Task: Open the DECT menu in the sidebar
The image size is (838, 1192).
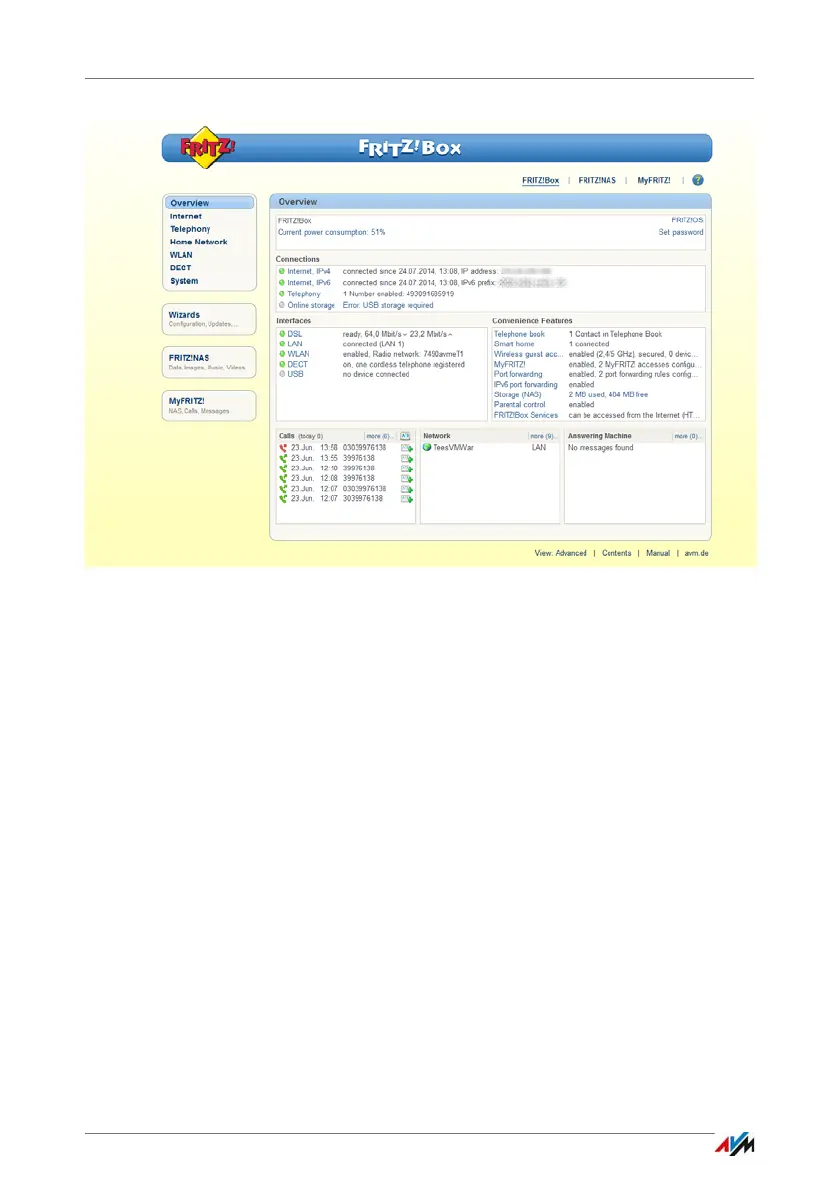Action: point(180,268)
